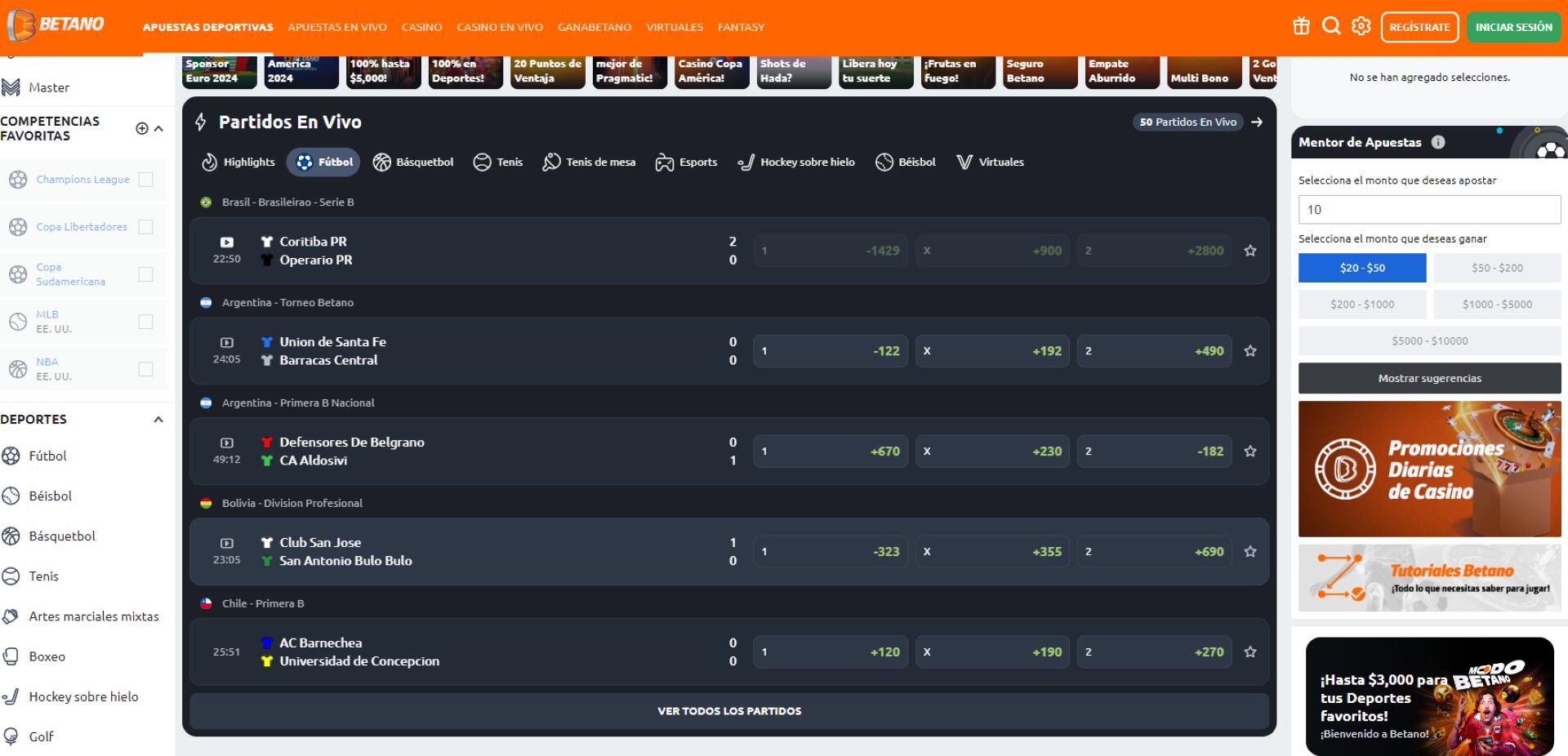This screenshot has height=756, width=1568.
Task: Tick the Copa Libertadores favorite checkbox
Action: click(146, 227)
